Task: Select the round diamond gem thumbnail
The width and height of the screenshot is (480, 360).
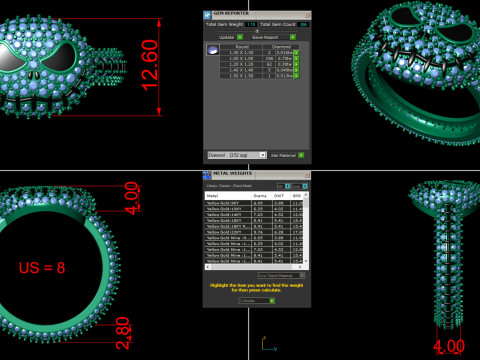Action: (213, 50)
